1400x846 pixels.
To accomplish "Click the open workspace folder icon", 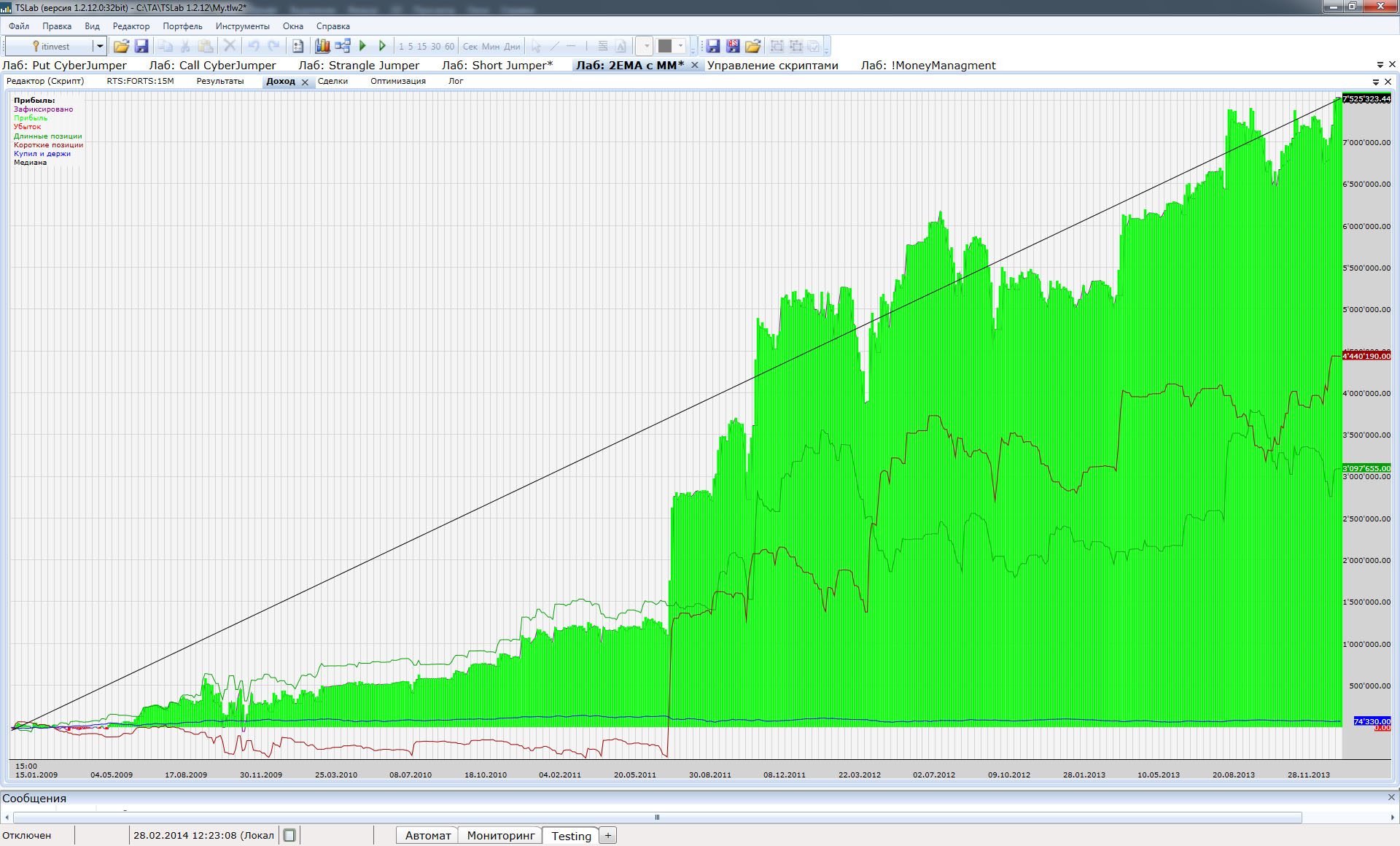I will tap(752, 46).
